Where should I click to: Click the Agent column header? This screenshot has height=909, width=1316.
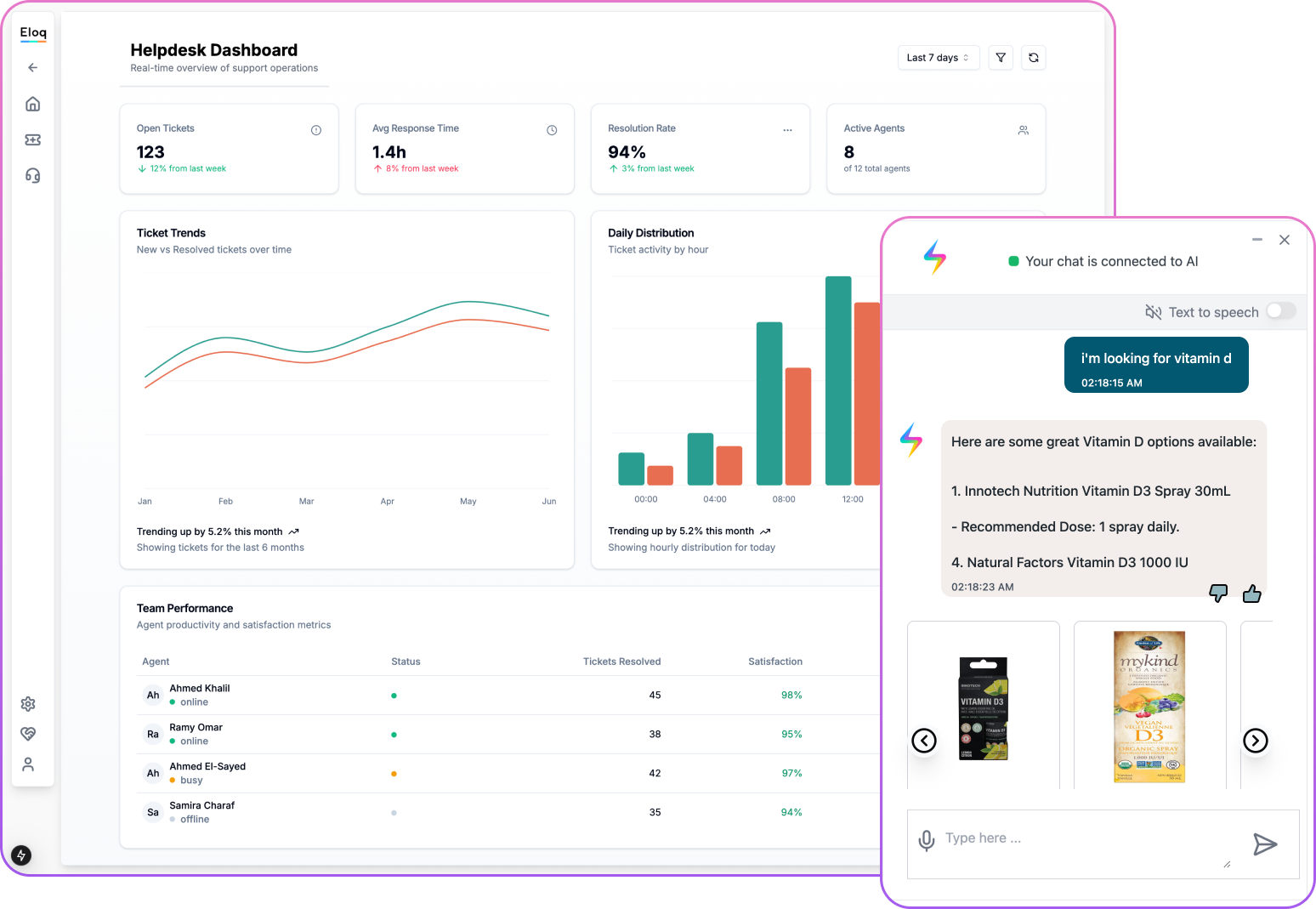click(x=156, y=662)
